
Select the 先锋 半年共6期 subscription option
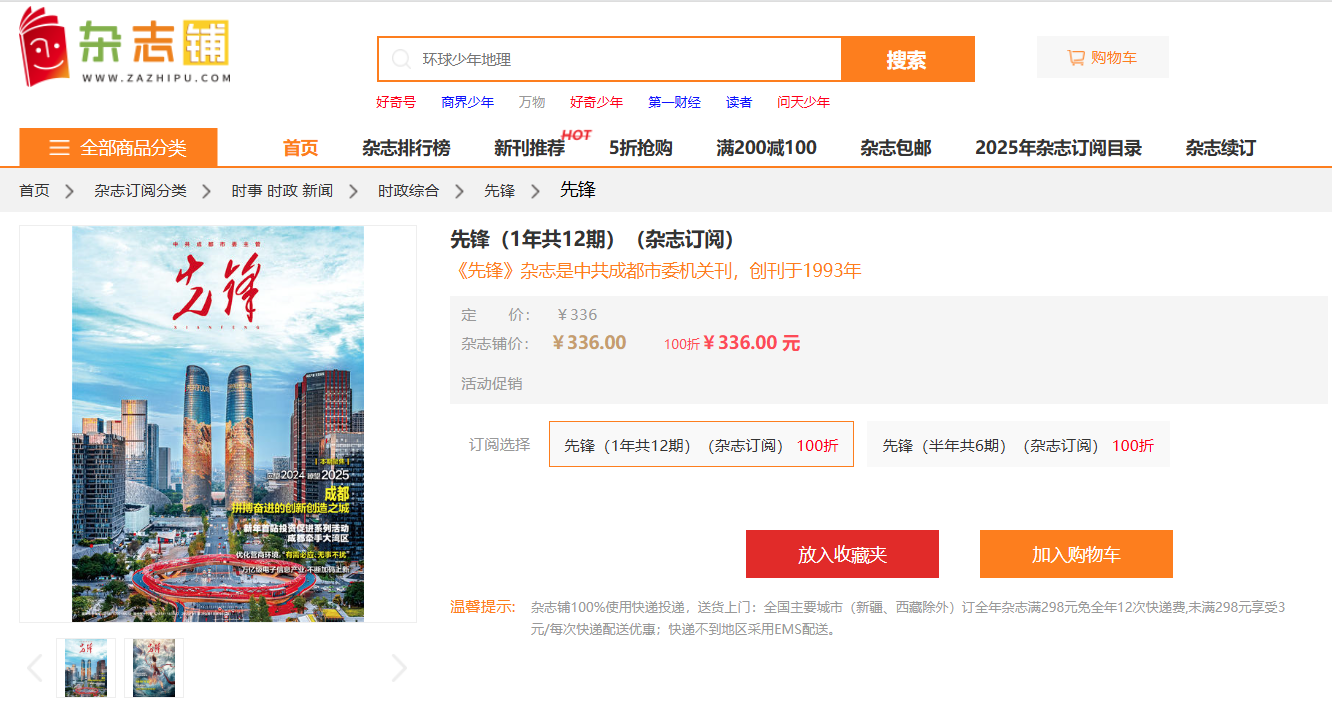[x=1018, y=444]
